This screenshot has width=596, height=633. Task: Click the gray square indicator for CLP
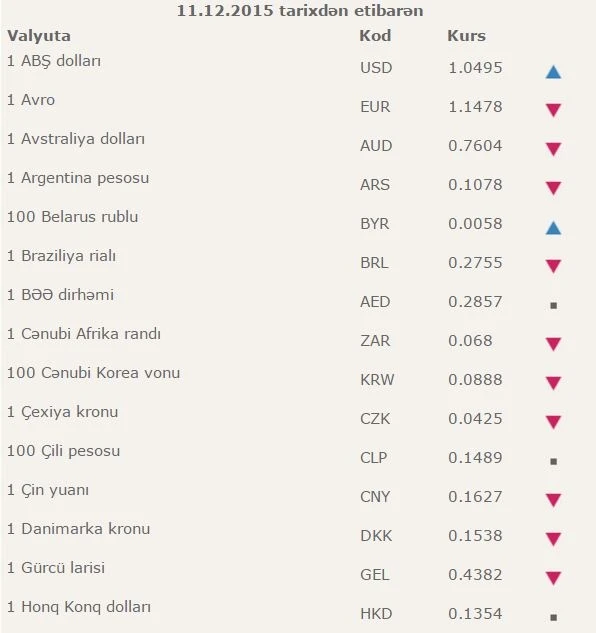click(554, 461)
